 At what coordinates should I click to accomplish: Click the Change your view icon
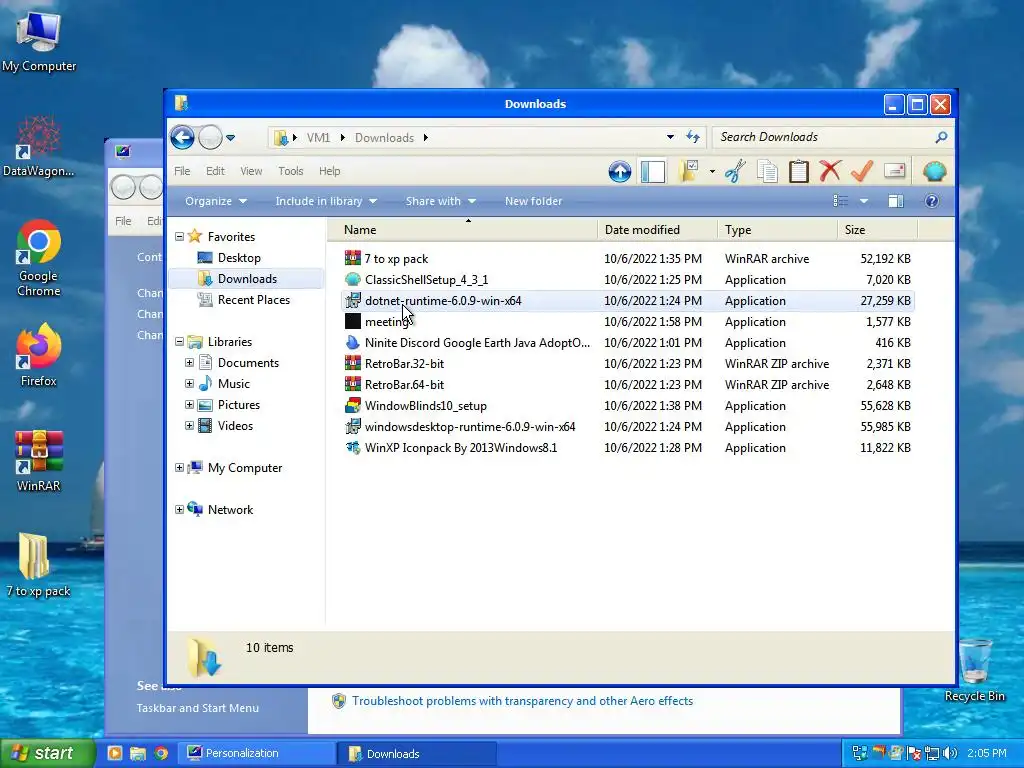(840, 201)
